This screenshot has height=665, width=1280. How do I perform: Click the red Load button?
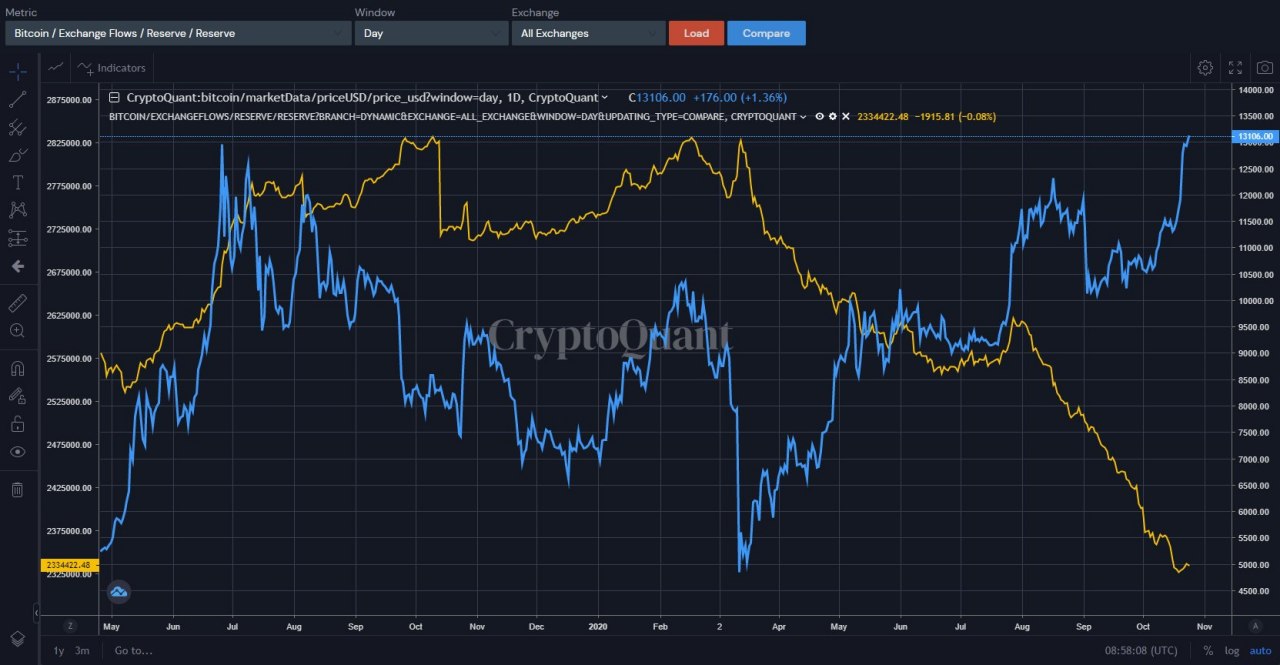tap(696, 33)
